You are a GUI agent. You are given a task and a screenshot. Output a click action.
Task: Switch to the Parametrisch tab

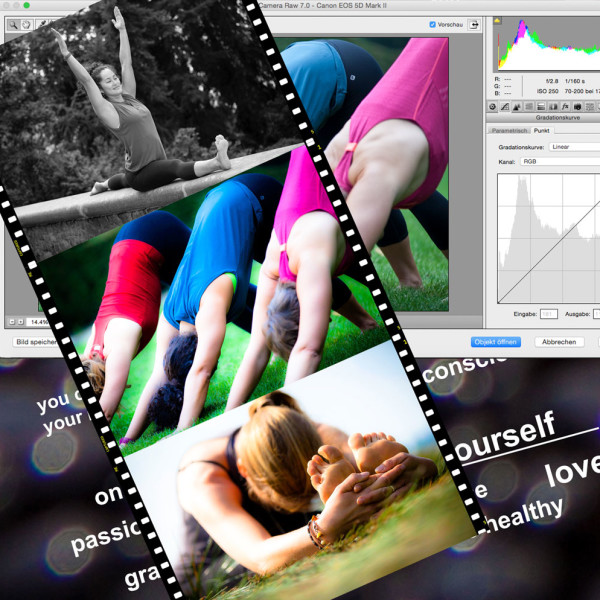[x=509, y=130]
